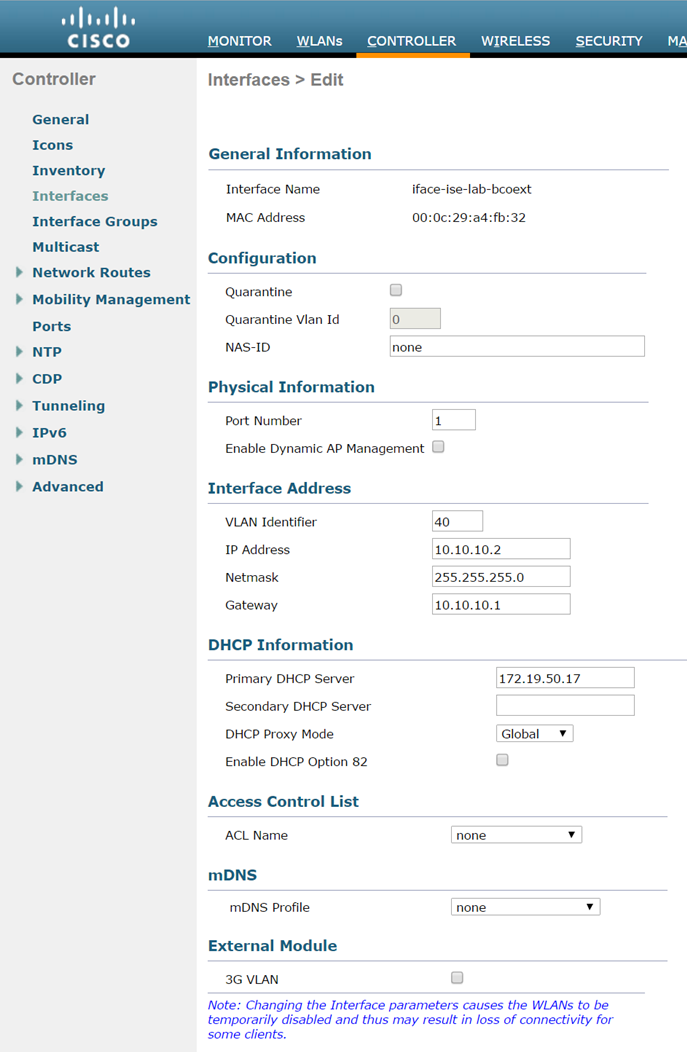Expand Network Routes arrow
The height and width of the screenshot is (1052, 687).
19,272
